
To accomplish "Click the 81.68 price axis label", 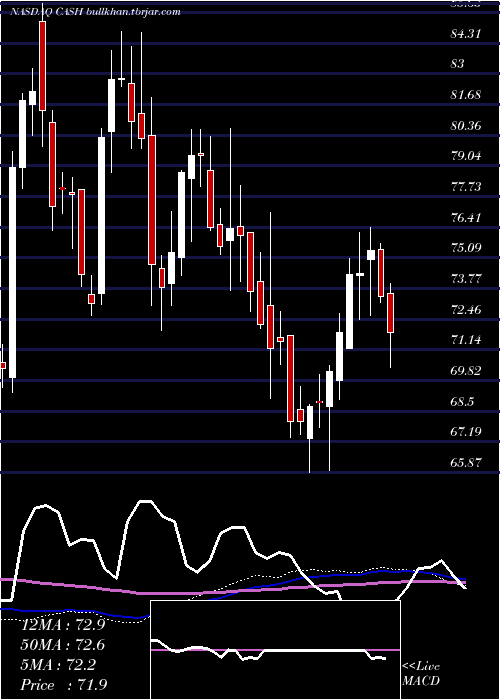I will (466, 95).
